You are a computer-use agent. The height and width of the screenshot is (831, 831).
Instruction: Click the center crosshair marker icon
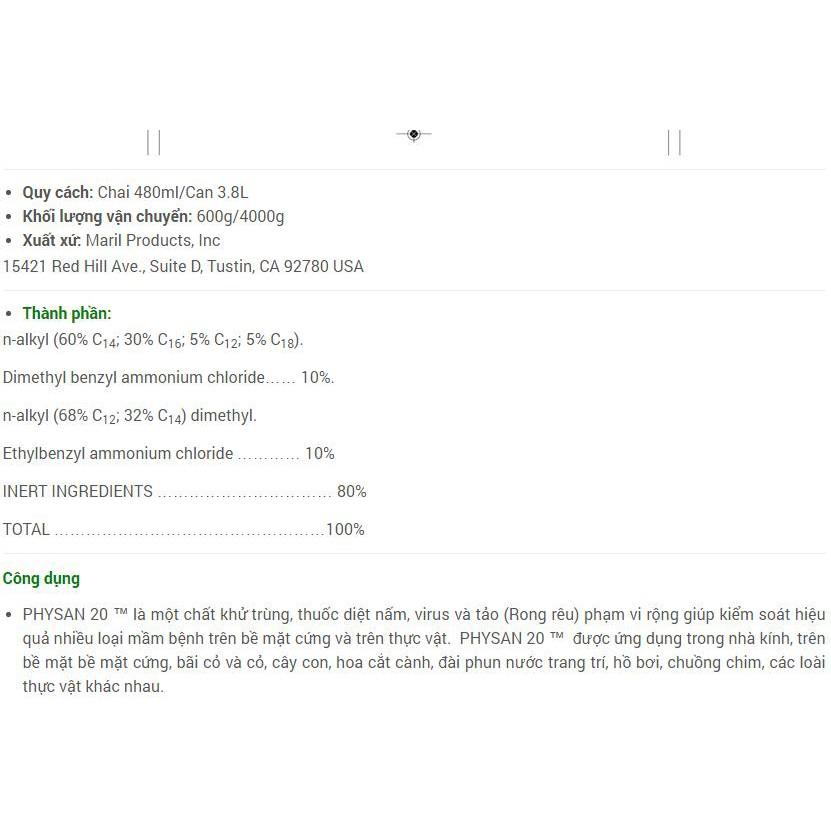pyautogui.click(x=413, y=134)
